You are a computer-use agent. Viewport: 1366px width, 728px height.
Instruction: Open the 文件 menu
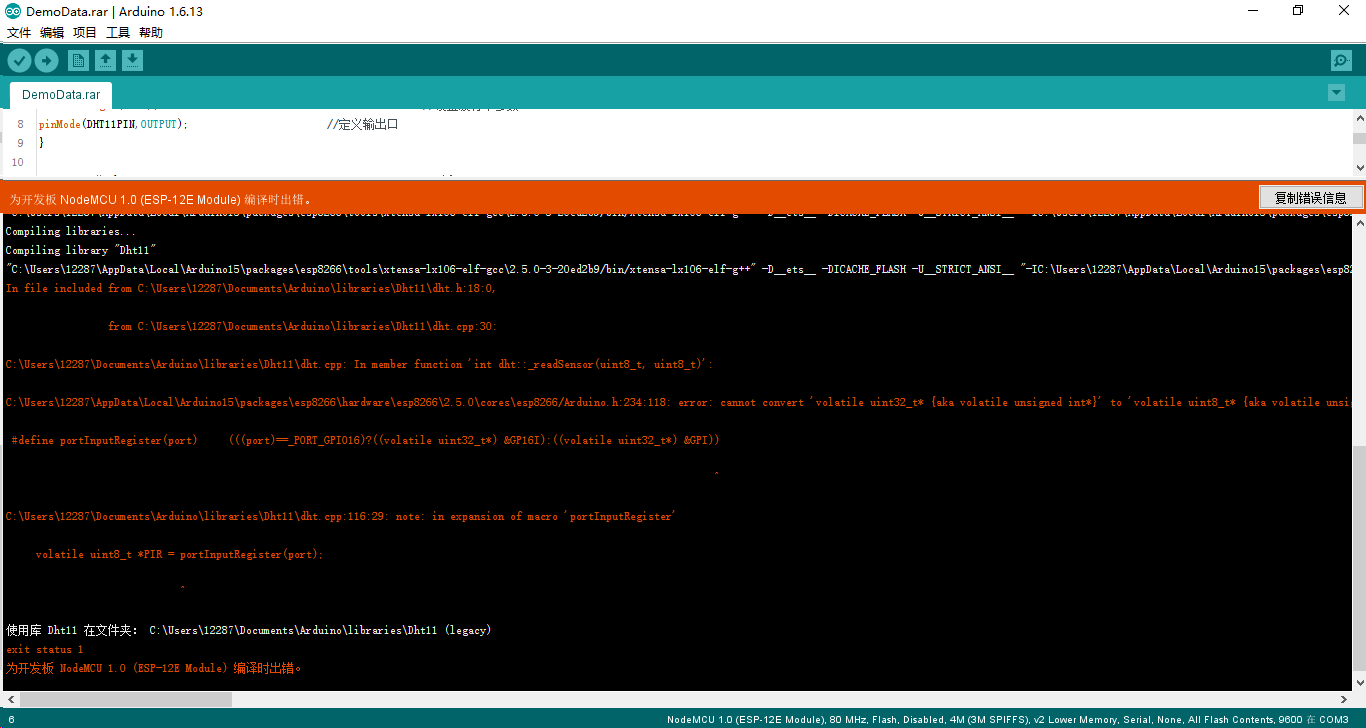click(19, 33)
